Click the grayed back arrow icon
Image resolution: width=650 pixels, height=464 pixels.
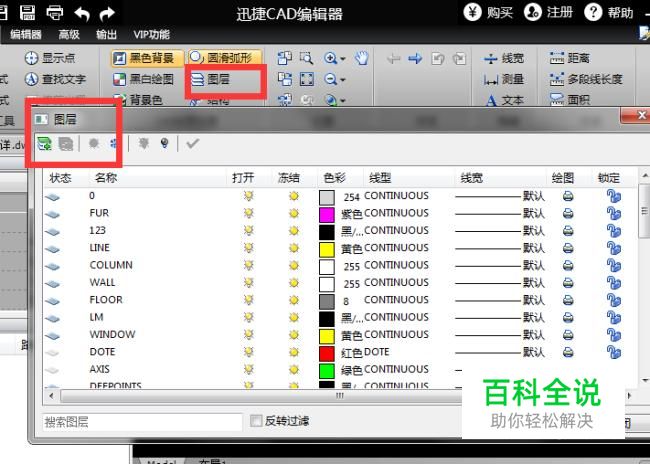[x=393, y=58]
